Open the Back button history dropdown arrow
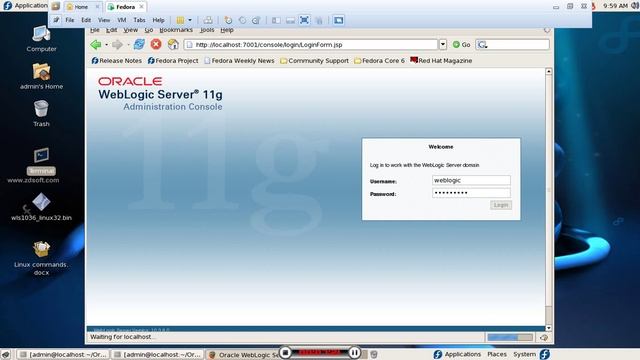Viewport: 640px width, 360px height. tap(107, 44)
